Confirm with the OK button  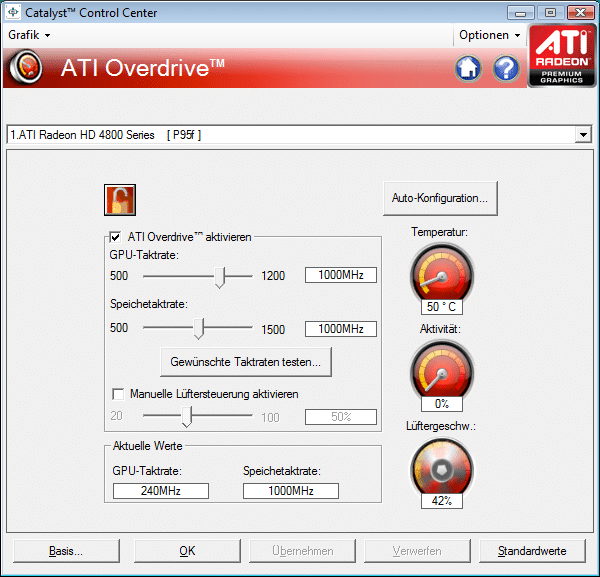click(x=188, y=551)
